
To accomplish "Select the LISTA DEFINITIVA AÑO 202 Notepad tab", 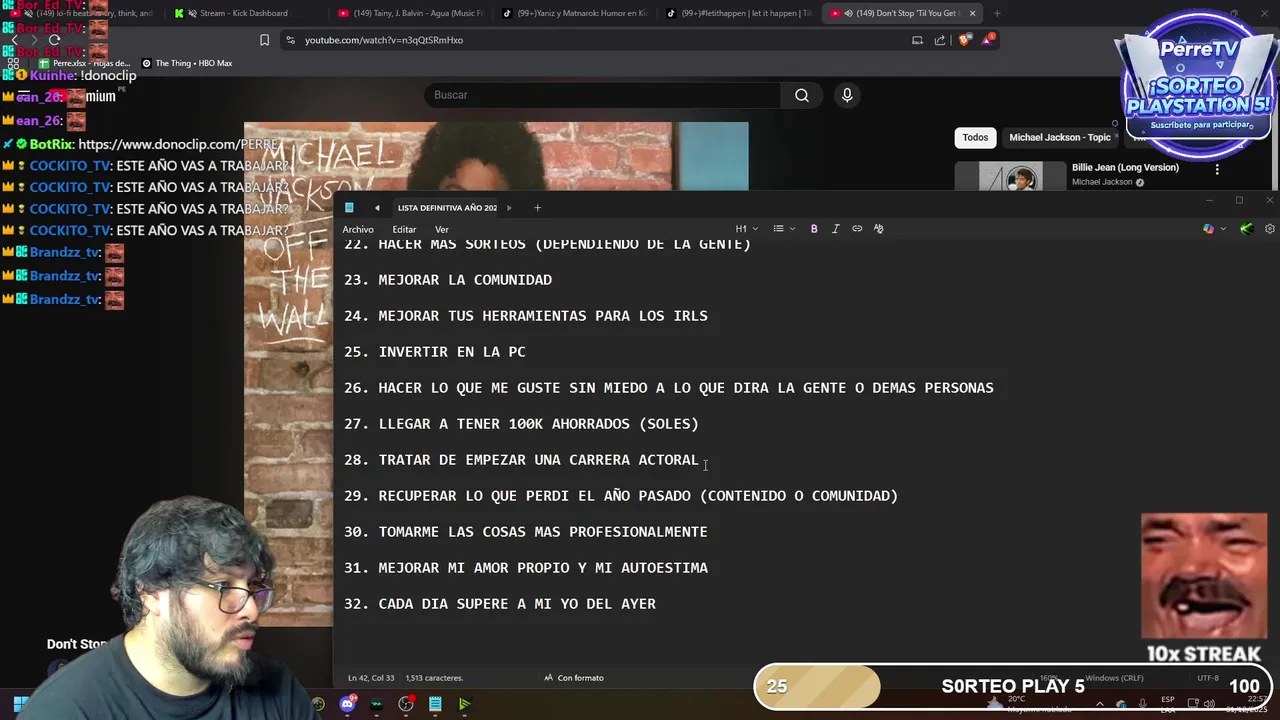I will click(447, 208).
